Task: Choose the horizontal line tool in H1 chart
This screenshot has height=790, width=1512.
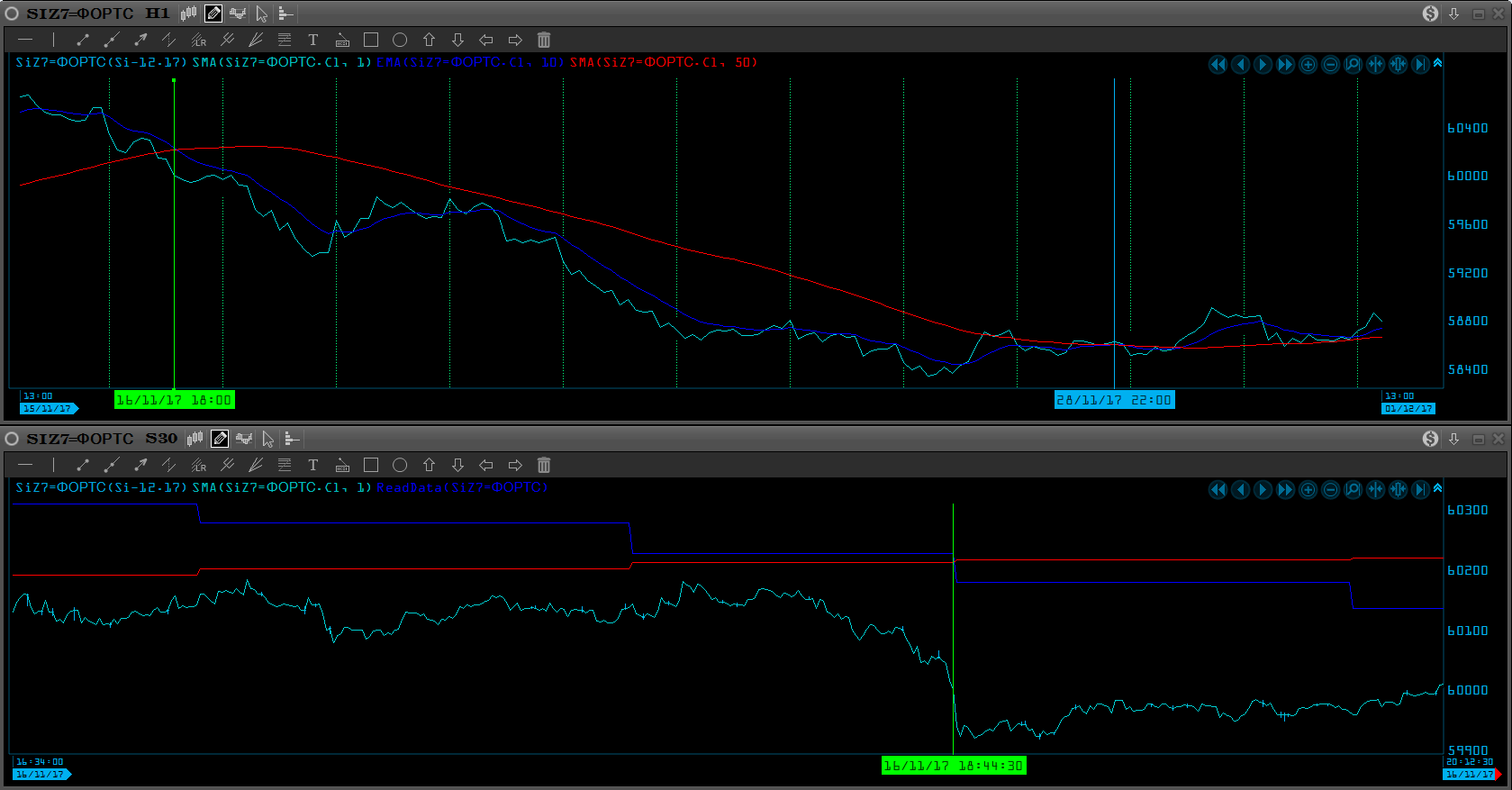Action: [x=25, y=40]
